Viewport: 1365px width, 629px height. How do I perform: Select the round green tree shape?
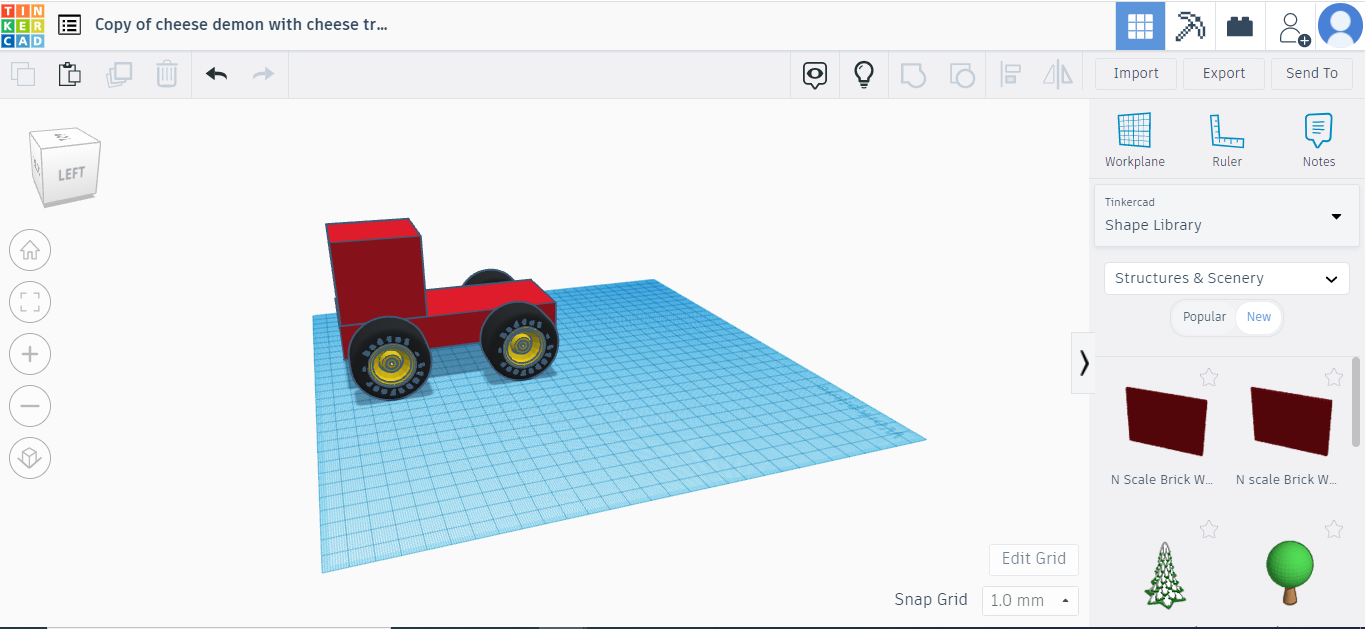click(1289, 572)
